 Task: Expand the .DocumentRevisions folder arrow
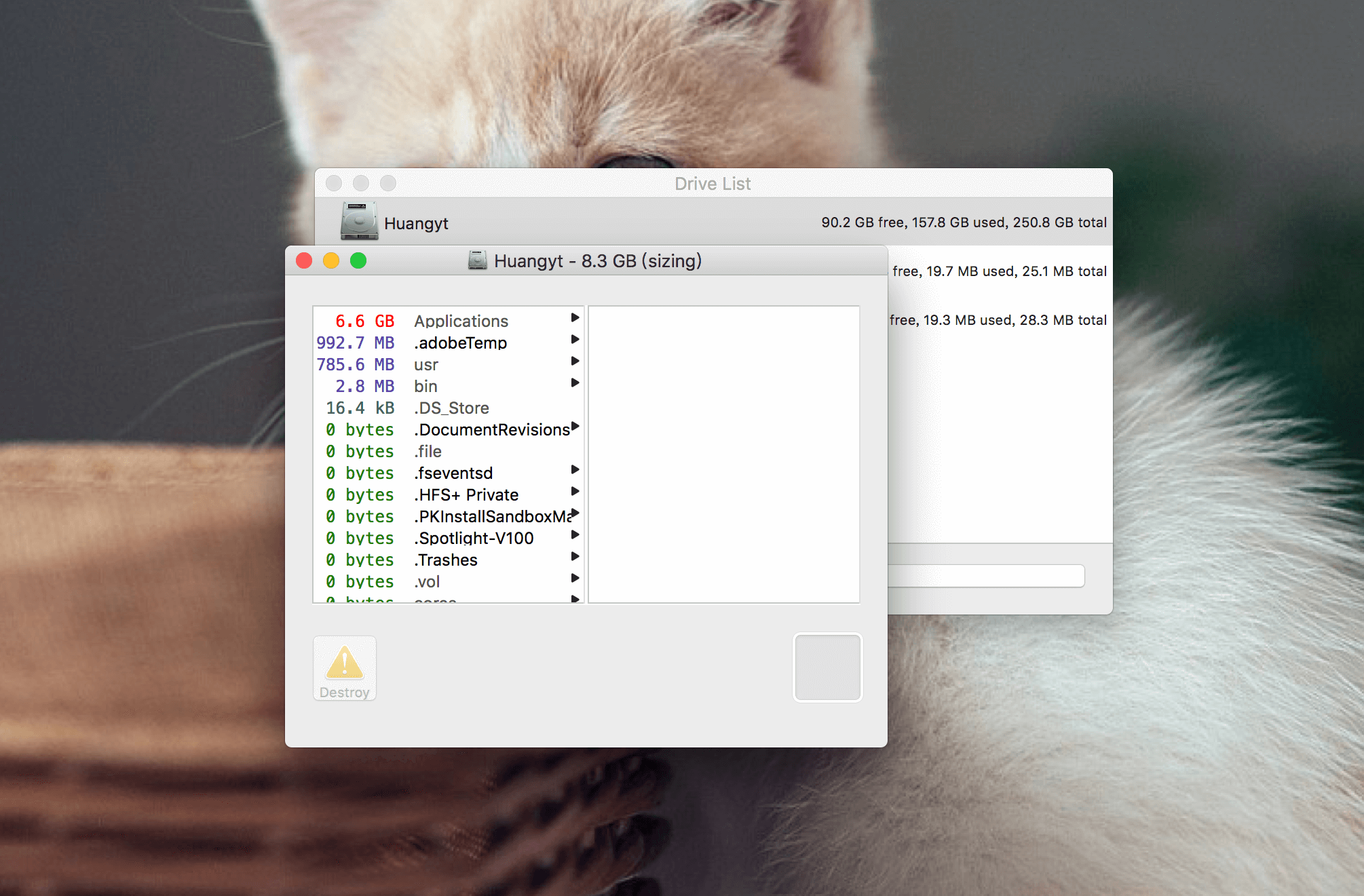coord(575,426)
